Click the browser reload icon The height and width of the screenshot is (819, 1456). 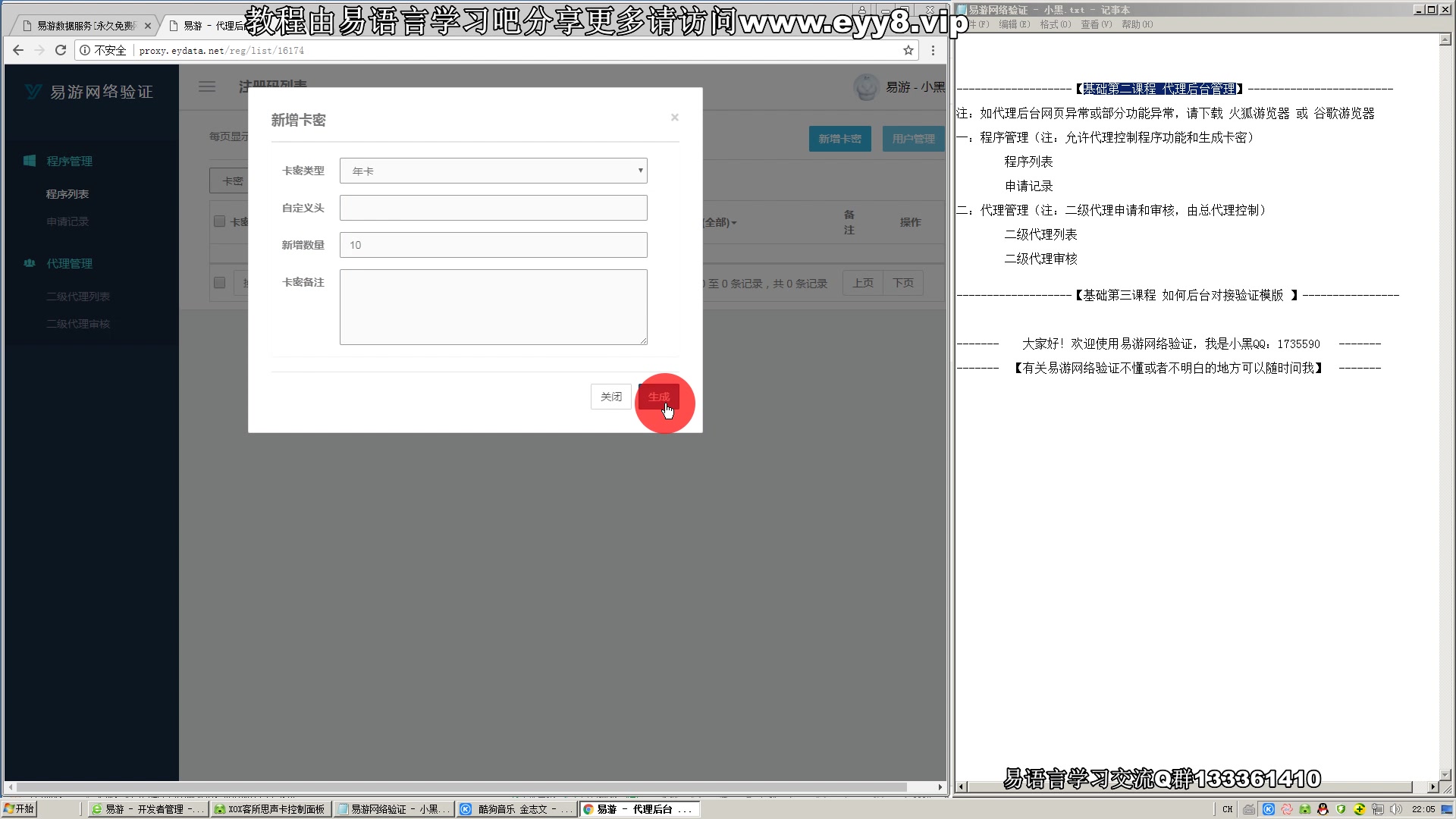pos(61,50)
